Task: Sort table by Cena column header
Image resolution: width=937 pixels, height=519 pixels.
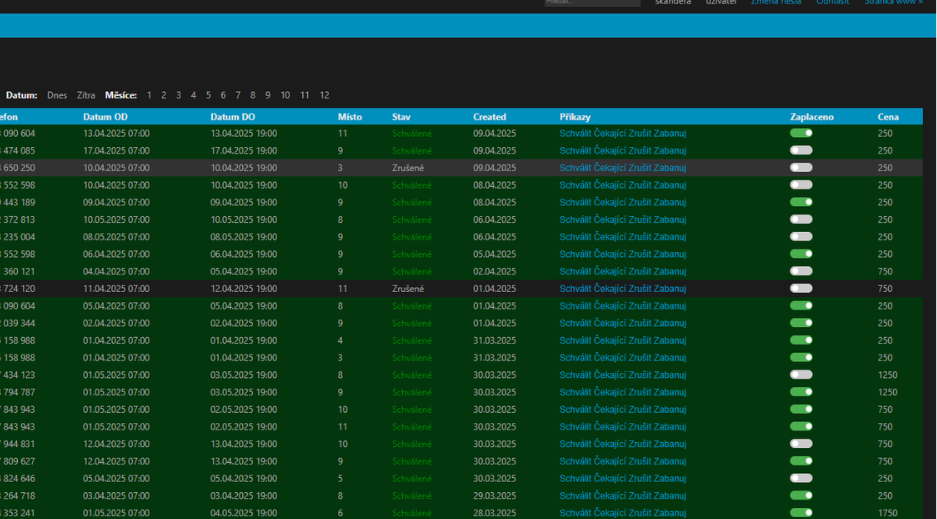Action: tap(888, 117)
